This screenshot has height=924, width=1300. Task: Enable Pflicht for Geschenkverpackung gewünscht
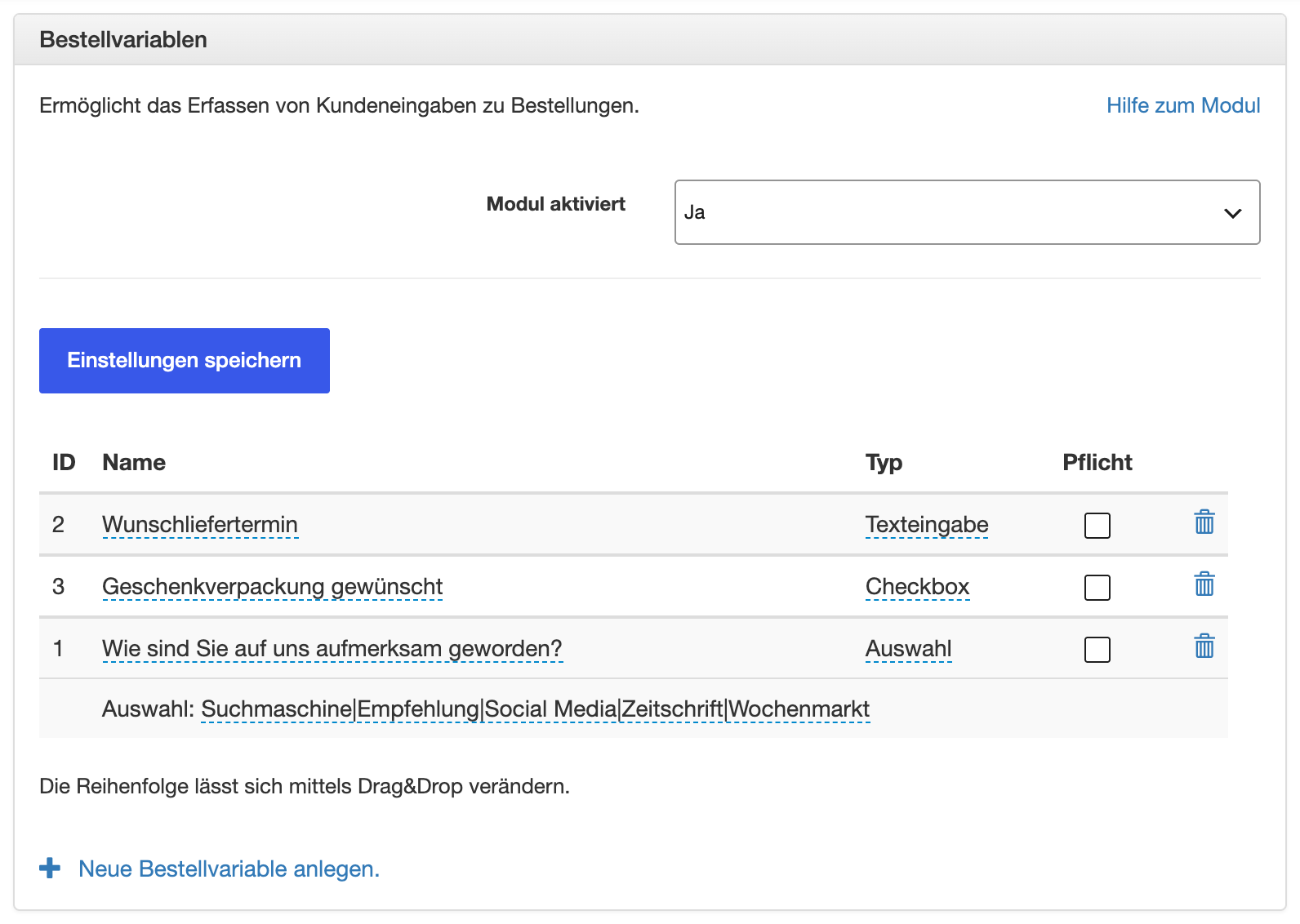point(1097,587)
